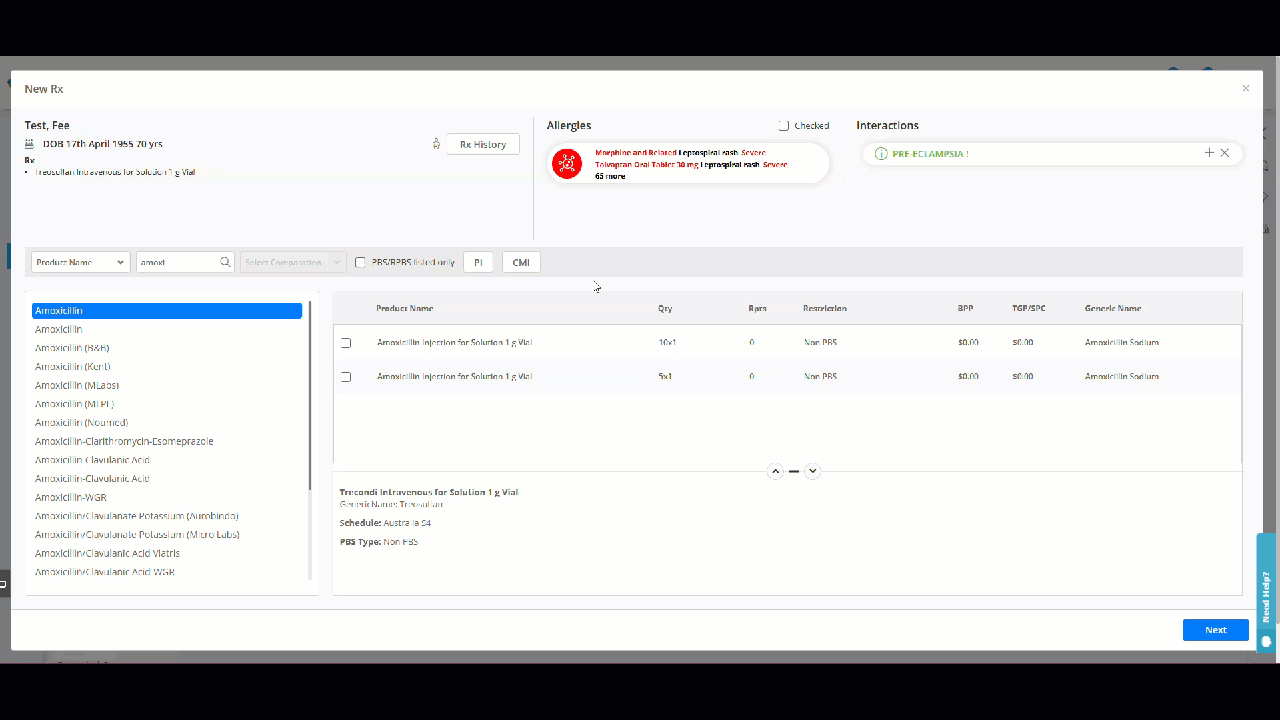Viewport: 1280px width, 720px height.
Task: Click the chevron-down arrow above the details panel
Action: click(x=813, y=470)
